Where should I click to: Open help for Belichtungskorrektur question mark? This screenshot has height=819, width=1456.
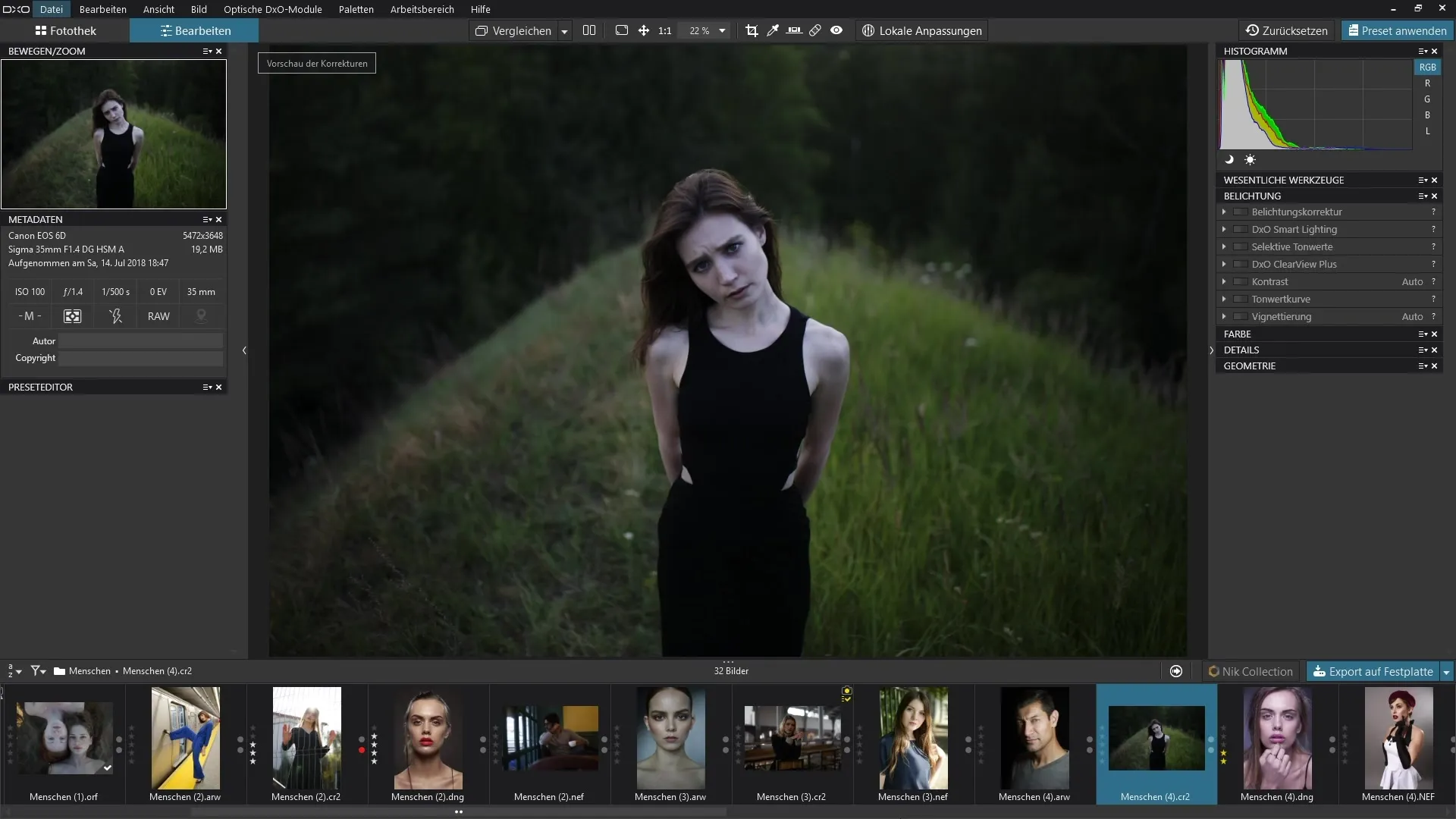click(1433, 212)
